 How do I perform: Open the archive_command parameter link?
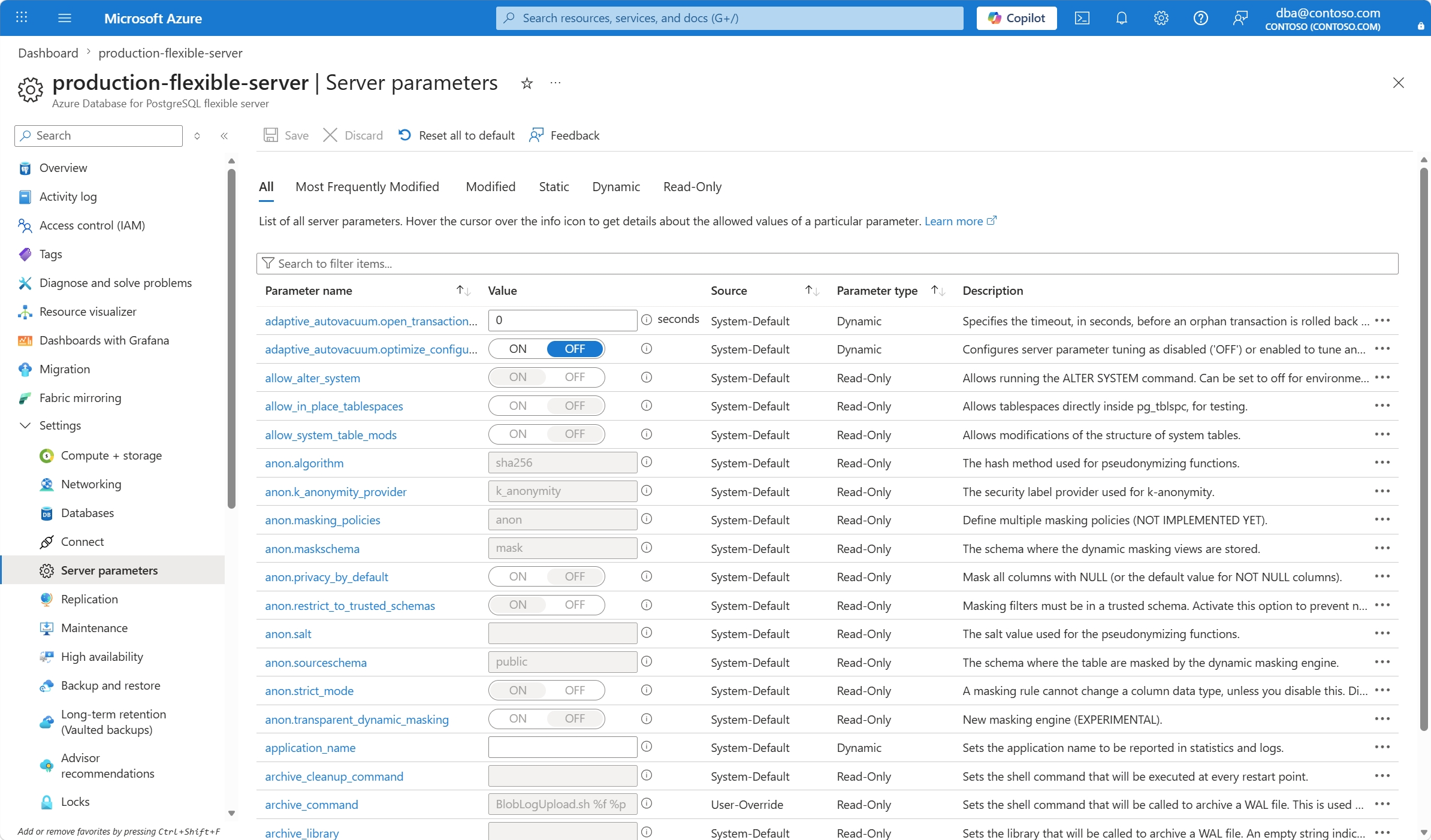(312, 805)
